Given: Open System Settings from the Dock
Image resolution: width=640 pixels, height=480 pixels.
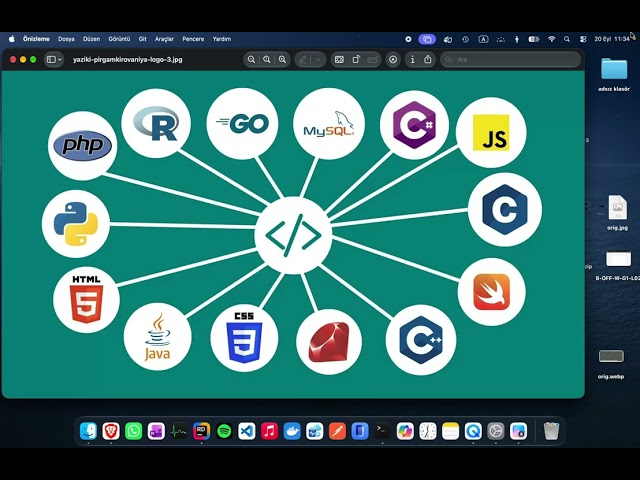Looking at the screenshot, I should [496, 431].
